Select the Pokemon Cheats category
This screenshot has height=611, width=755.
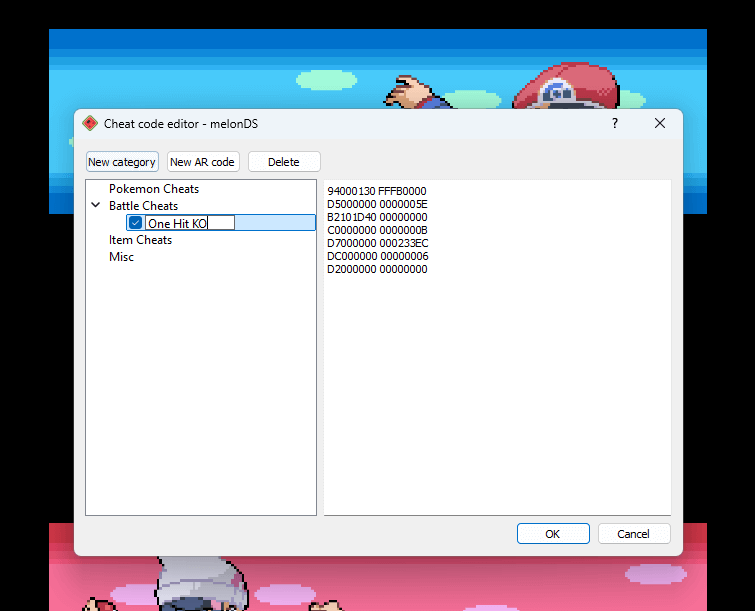154,189
